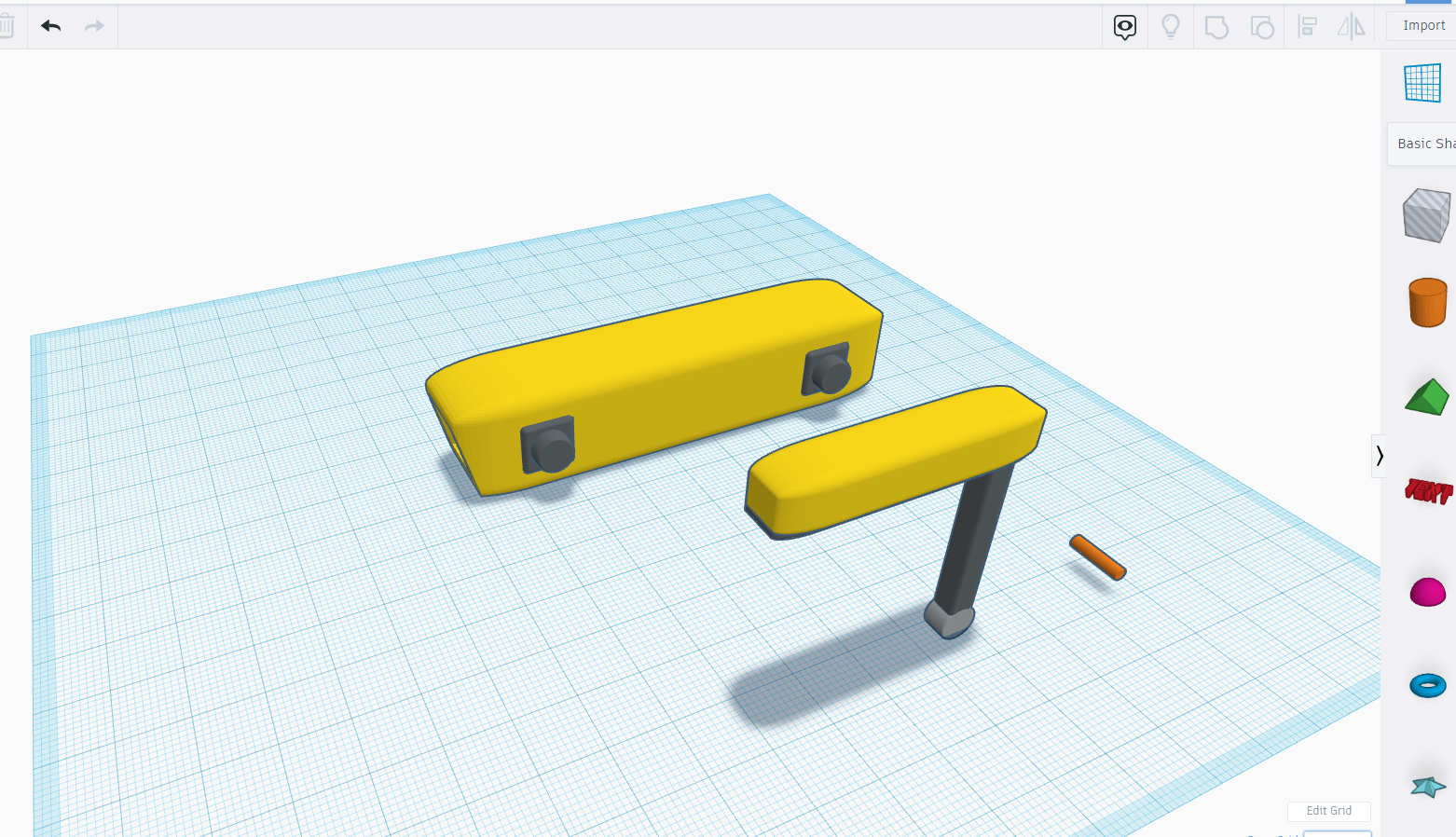Collapse the shapes panel chevron
Viewport: 1456px width, 837px height.
1379,456
